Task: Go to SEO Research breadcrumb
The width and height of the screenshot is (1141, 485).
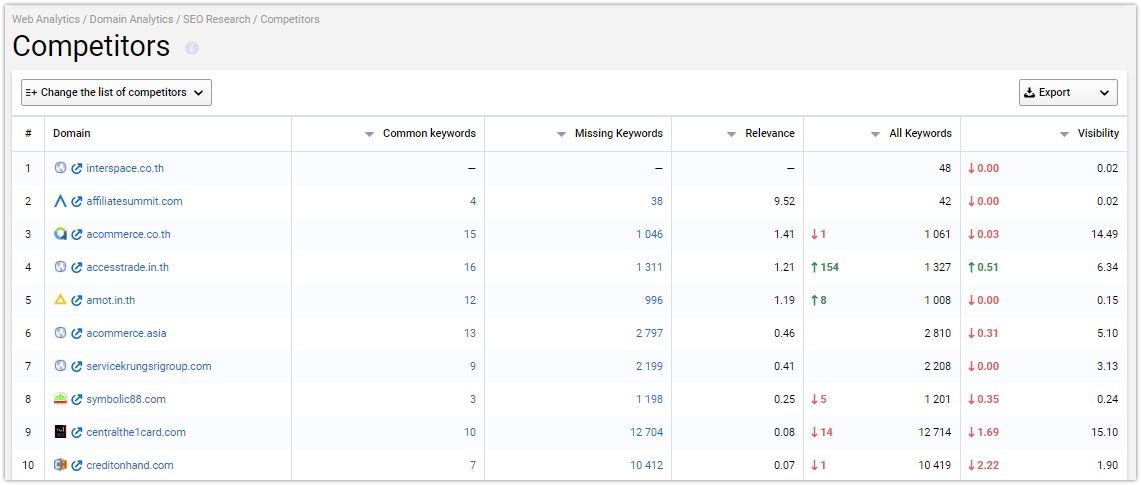Action: [x=218, y=20]
